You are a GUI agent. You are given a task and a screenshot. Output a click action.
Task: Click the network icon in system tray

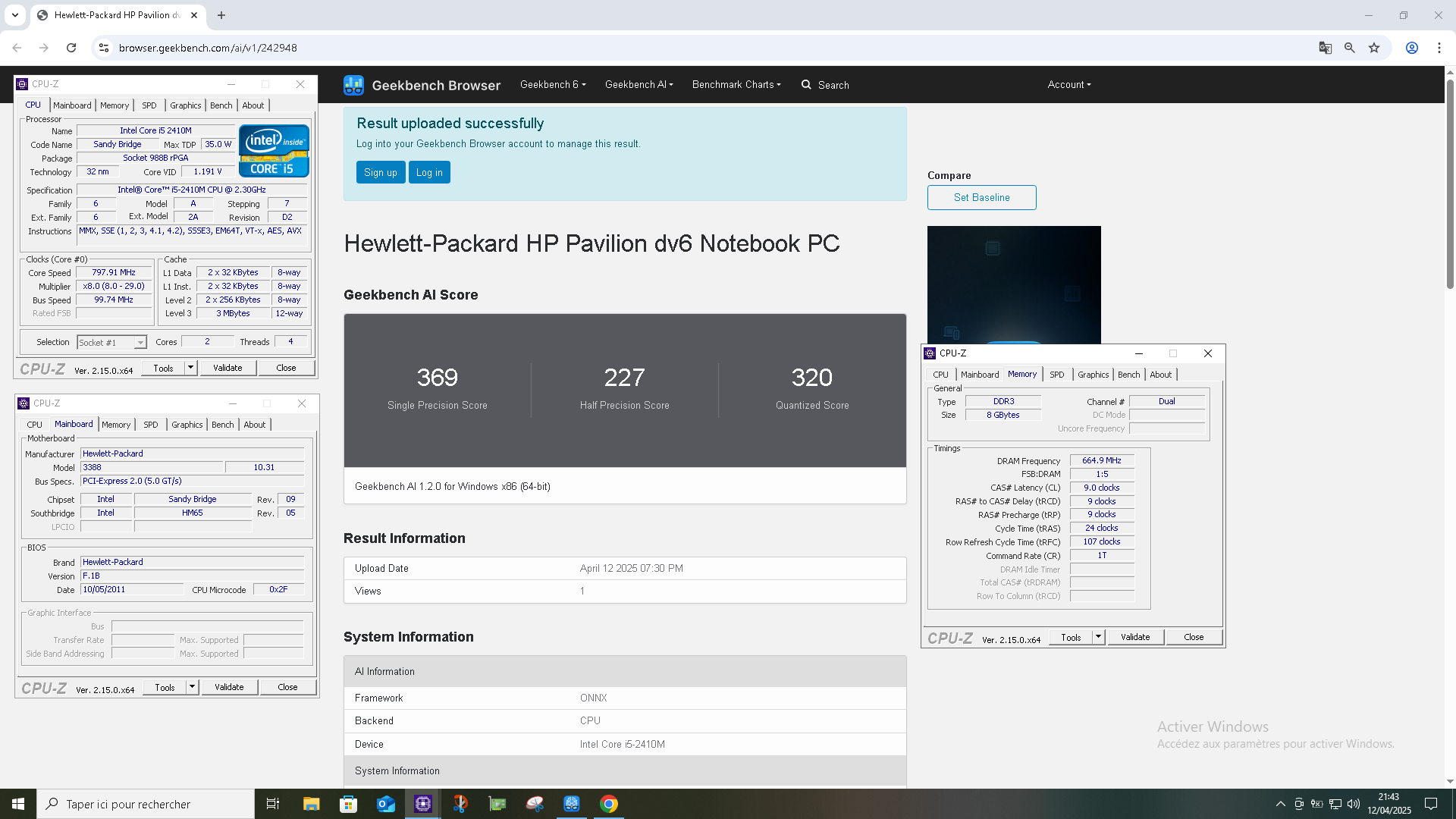[x=1335, y=804]
